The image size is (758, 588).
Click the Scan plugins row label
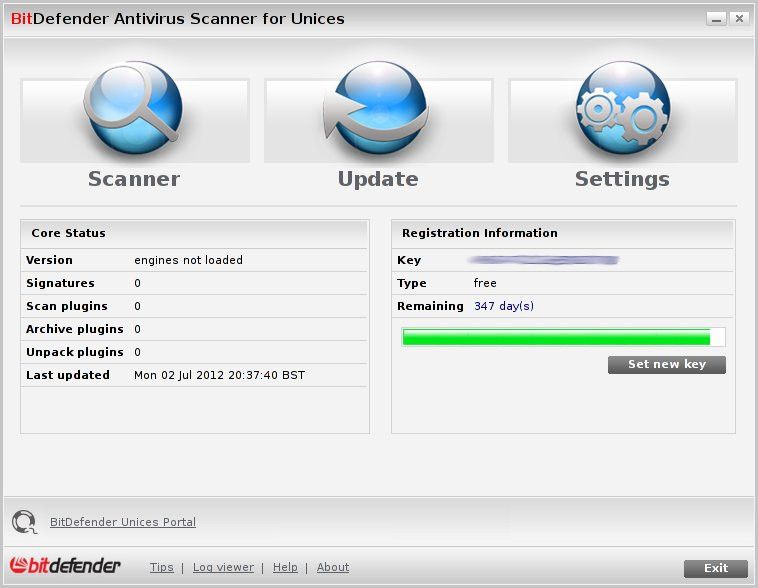point(67,306)
